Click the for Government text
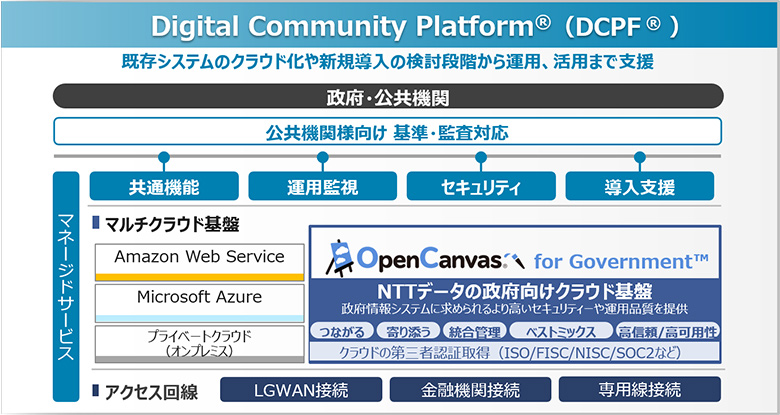 tap(621, 261)
